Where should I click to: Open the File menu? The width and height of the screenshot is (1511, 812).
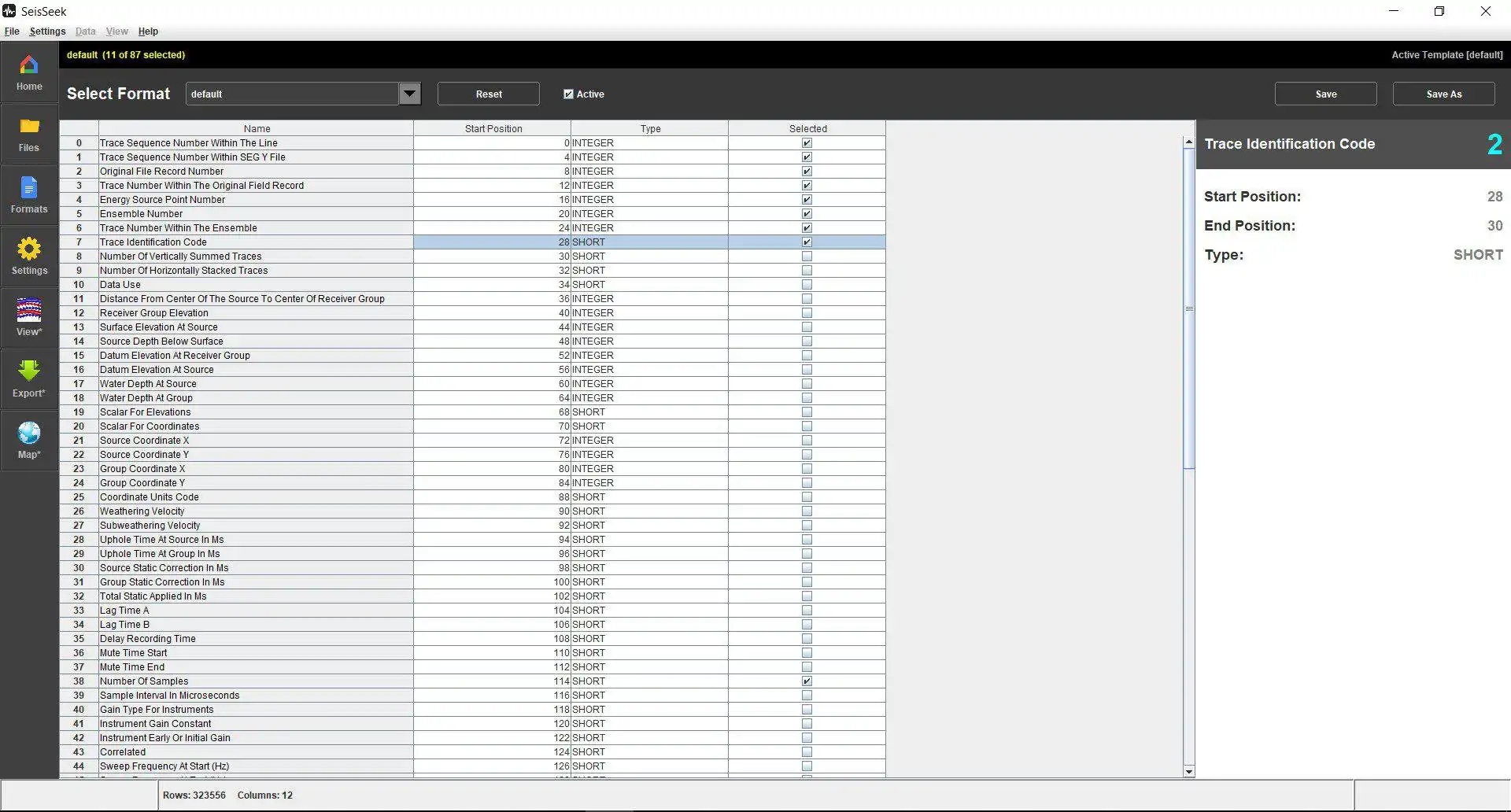coord(12,31)
